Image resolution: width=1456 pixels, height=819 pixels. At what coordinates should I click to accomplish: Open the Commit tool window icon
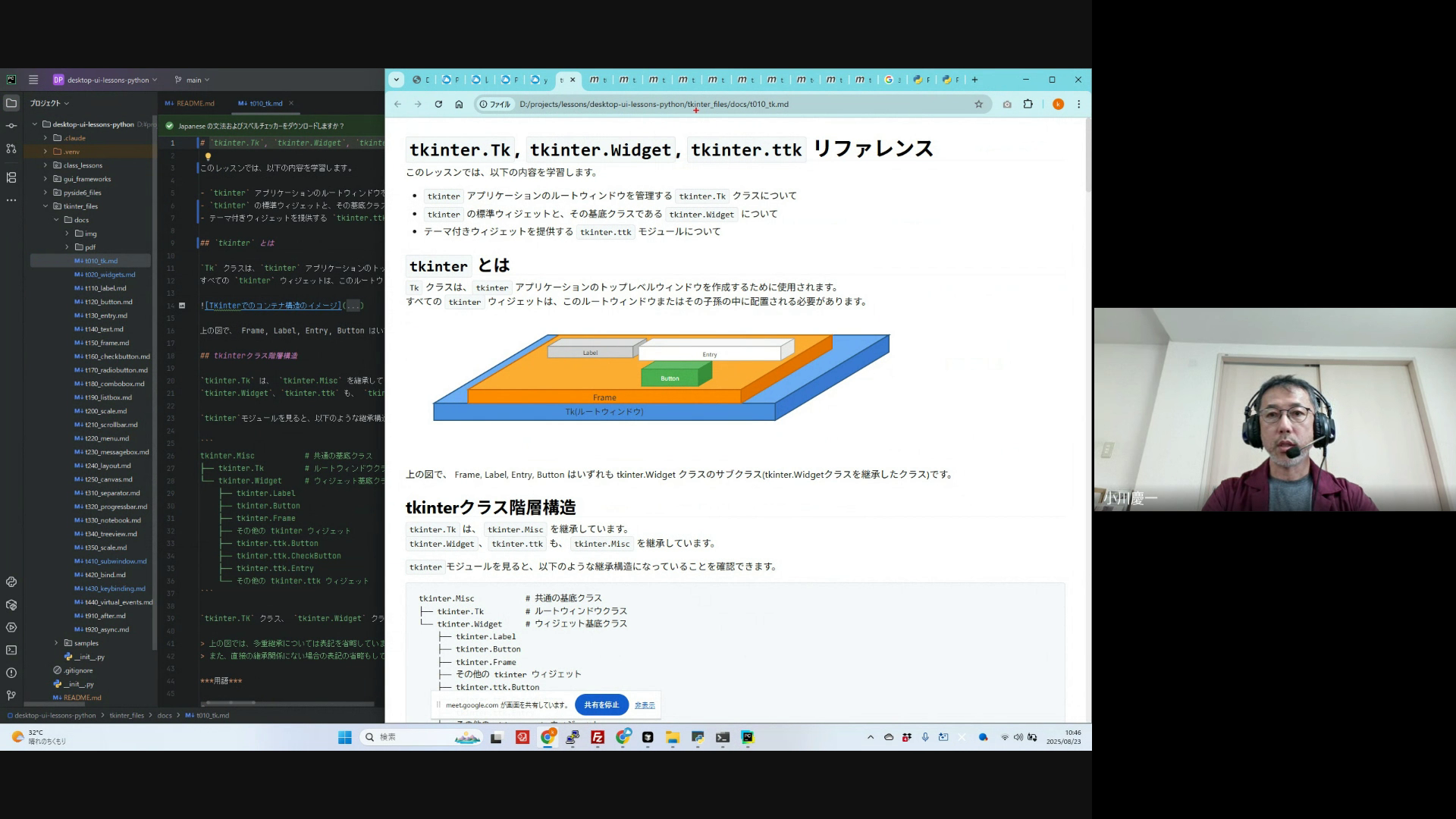(x=11, y=126)
